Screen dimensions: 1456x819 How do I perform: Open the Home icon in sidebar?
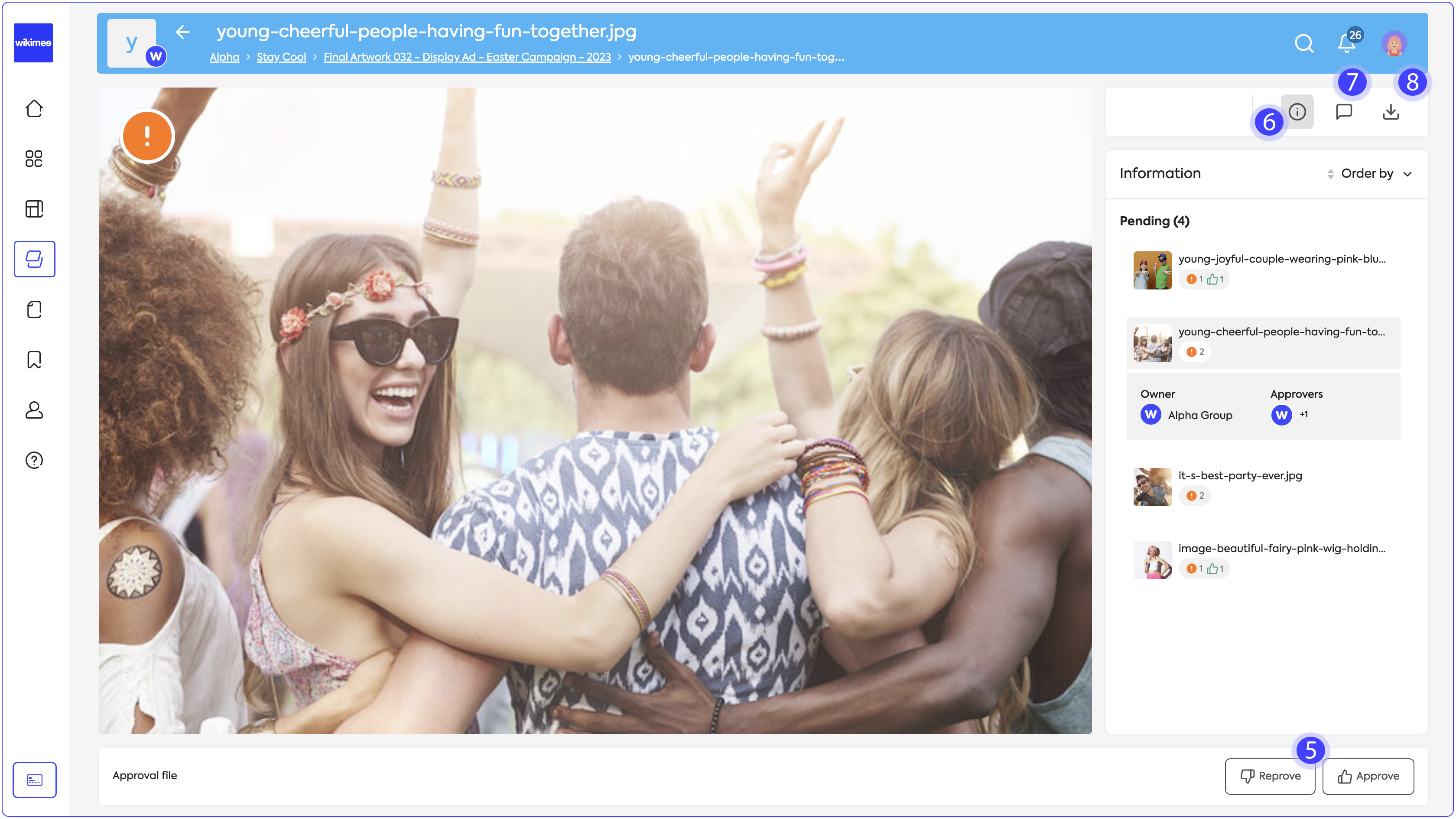point(34,108)
